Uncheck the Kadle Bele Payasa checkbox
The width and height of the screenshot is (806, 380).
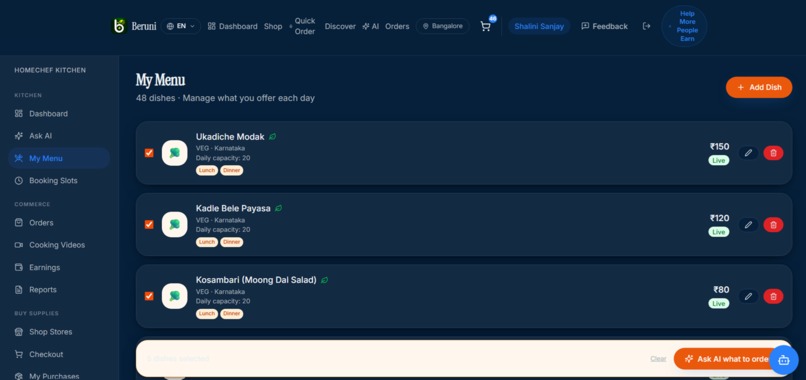(x=149, y=224)
